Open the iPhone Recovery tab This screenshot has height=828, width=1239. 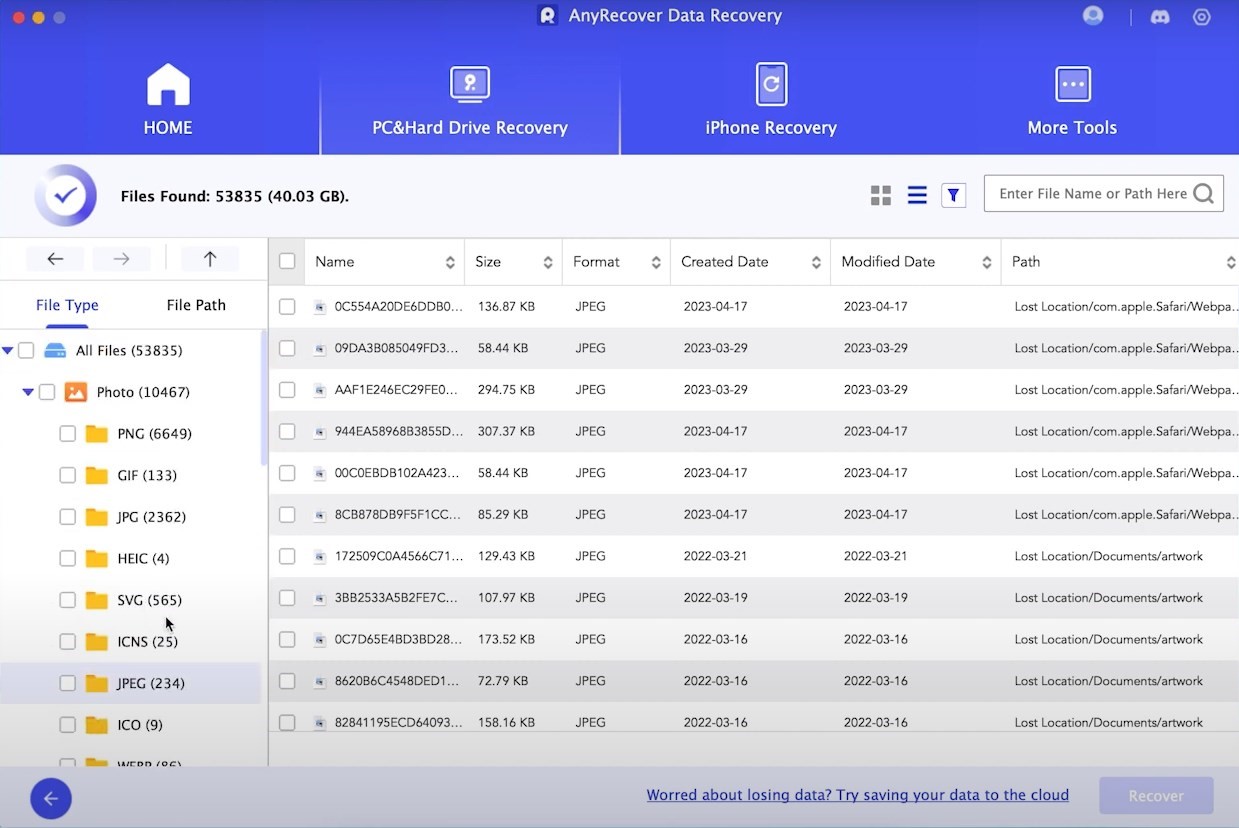(x=771, y=99)
